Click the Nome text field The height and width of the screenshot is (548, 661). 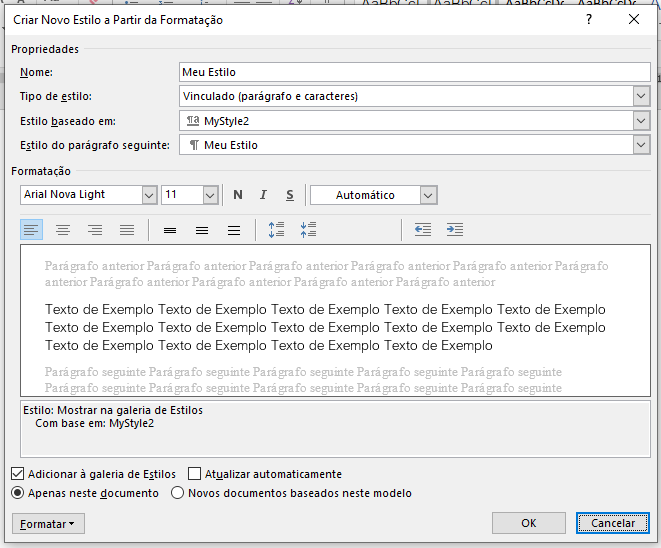coord(414,72)
